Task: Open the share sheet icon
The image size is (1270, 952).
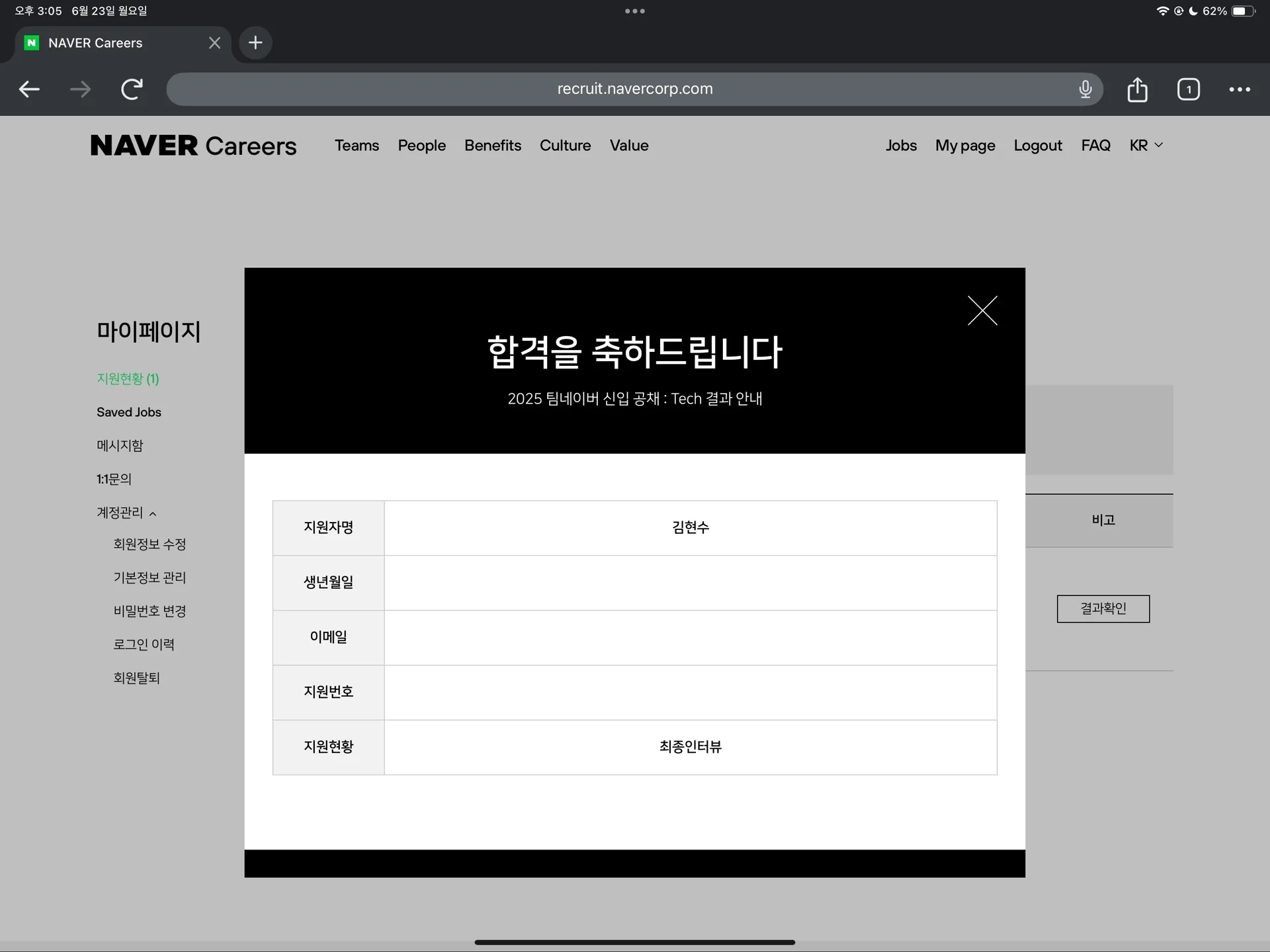Action: coord(1137,89)
